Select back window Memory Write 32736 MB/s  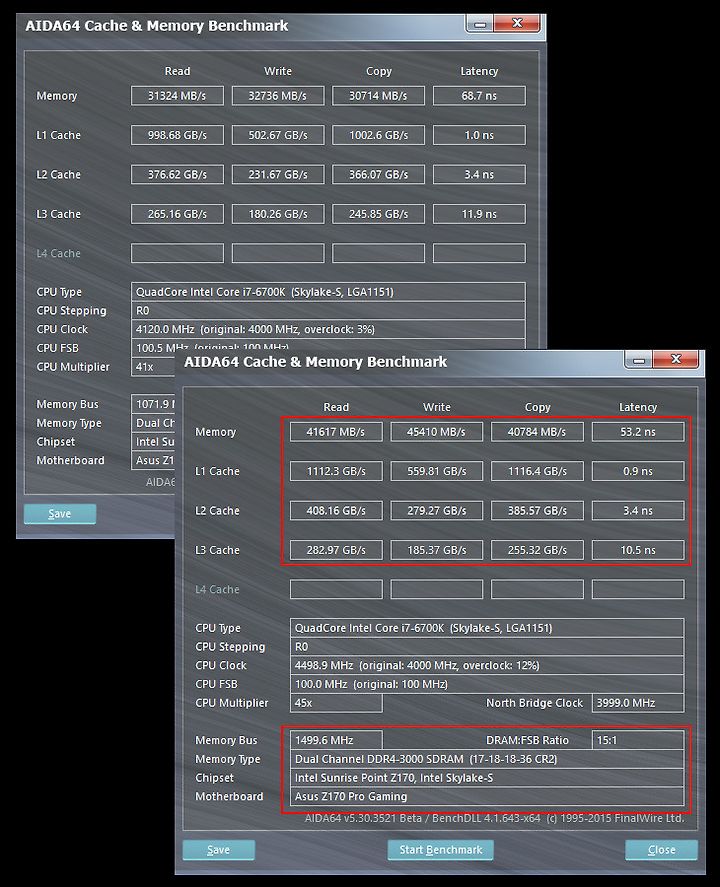coord(278,96)
